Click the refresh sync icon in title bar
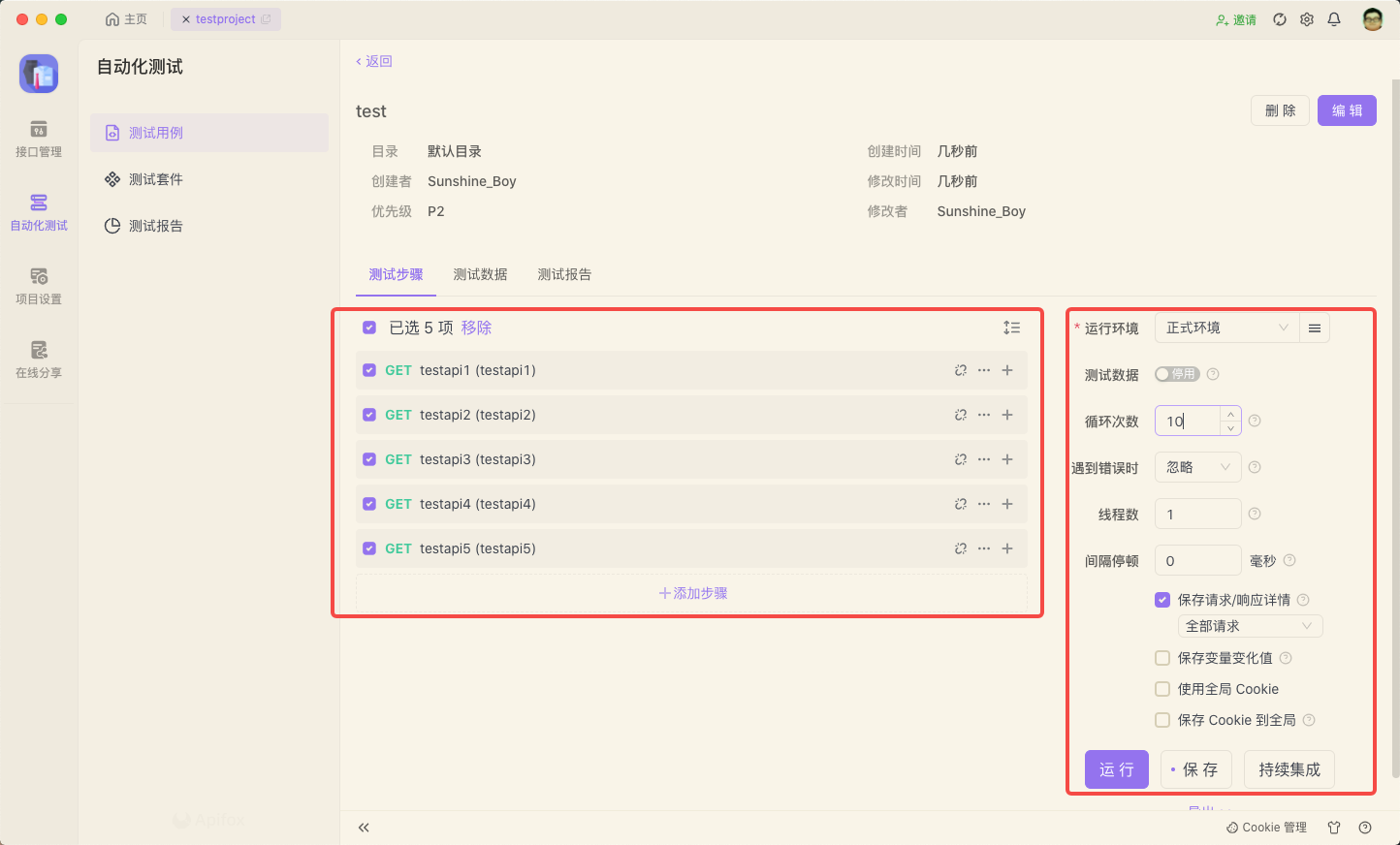Image resolution: width=1400 pixels, height=845 pixels. click(x=1280, y=19)
